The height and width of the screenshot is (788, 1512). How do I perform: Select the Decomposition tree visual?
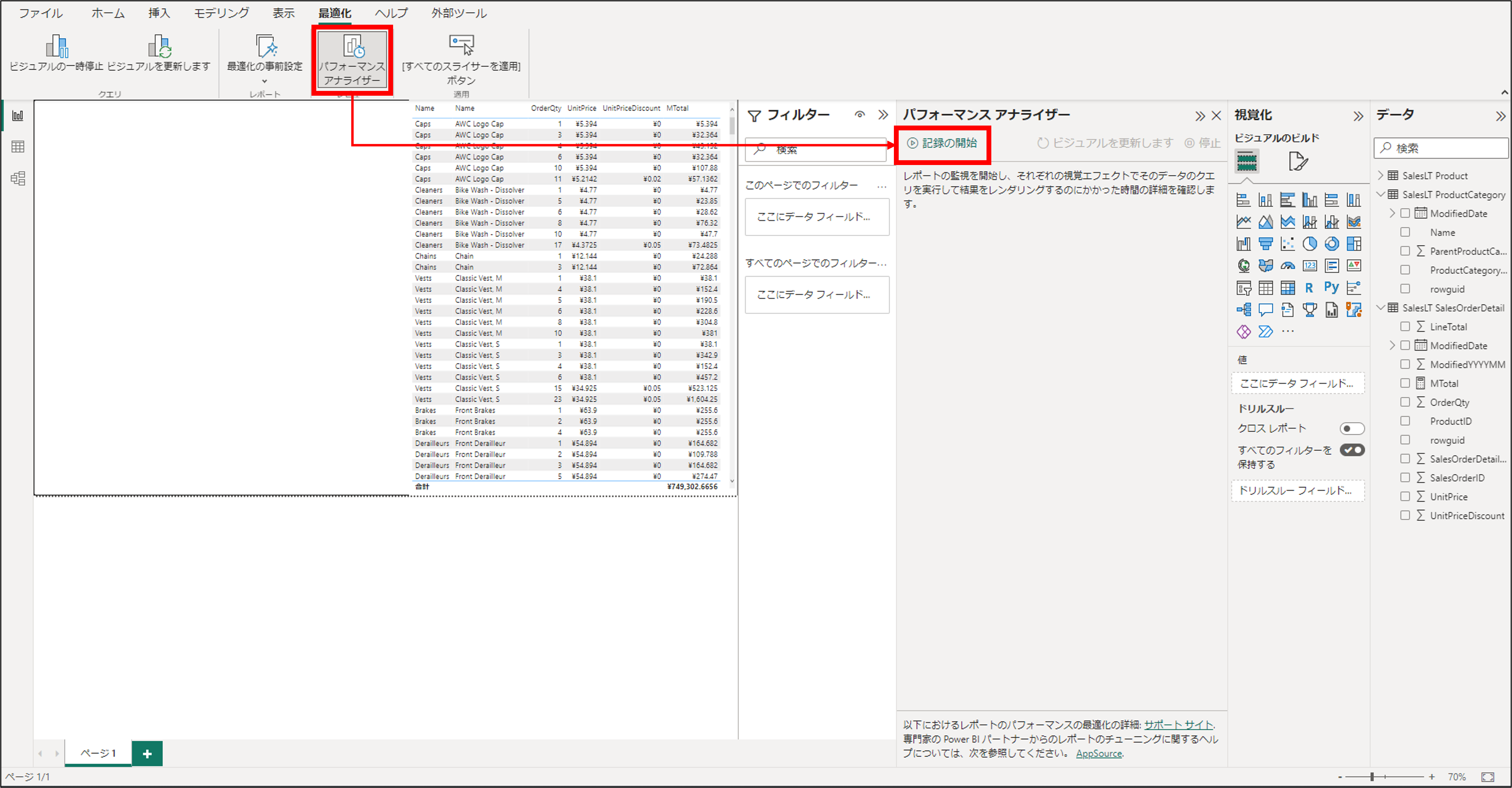[x=1244, y=309]
